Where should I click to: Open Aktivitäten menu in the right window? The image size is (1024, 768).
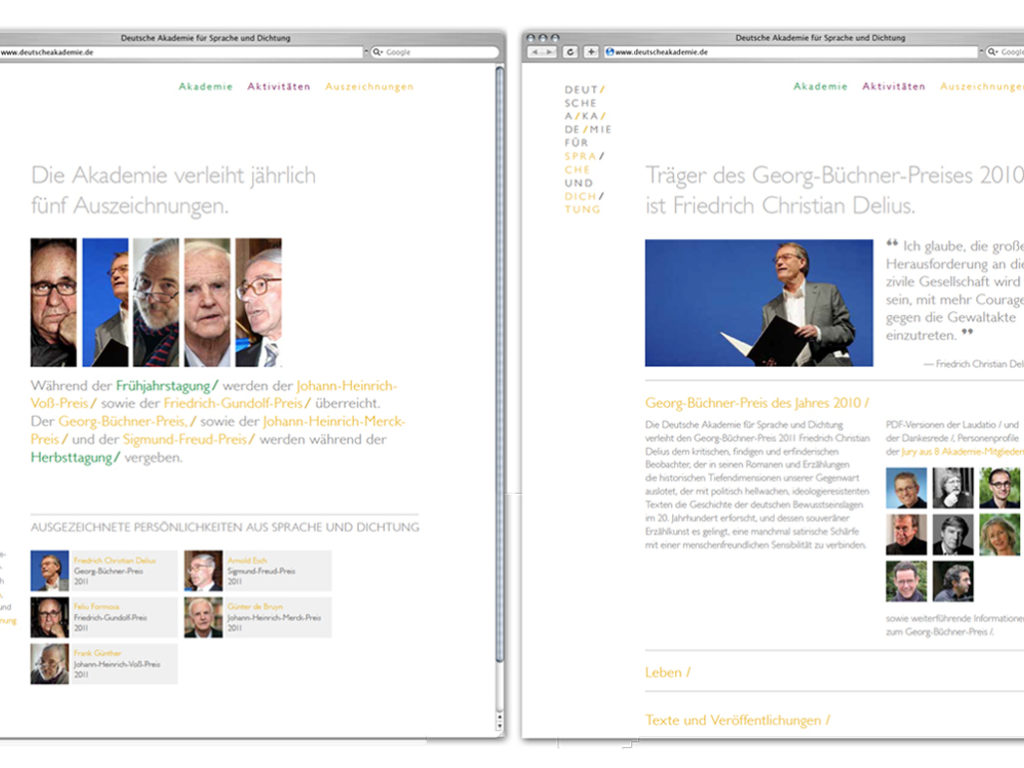[894, 87]
